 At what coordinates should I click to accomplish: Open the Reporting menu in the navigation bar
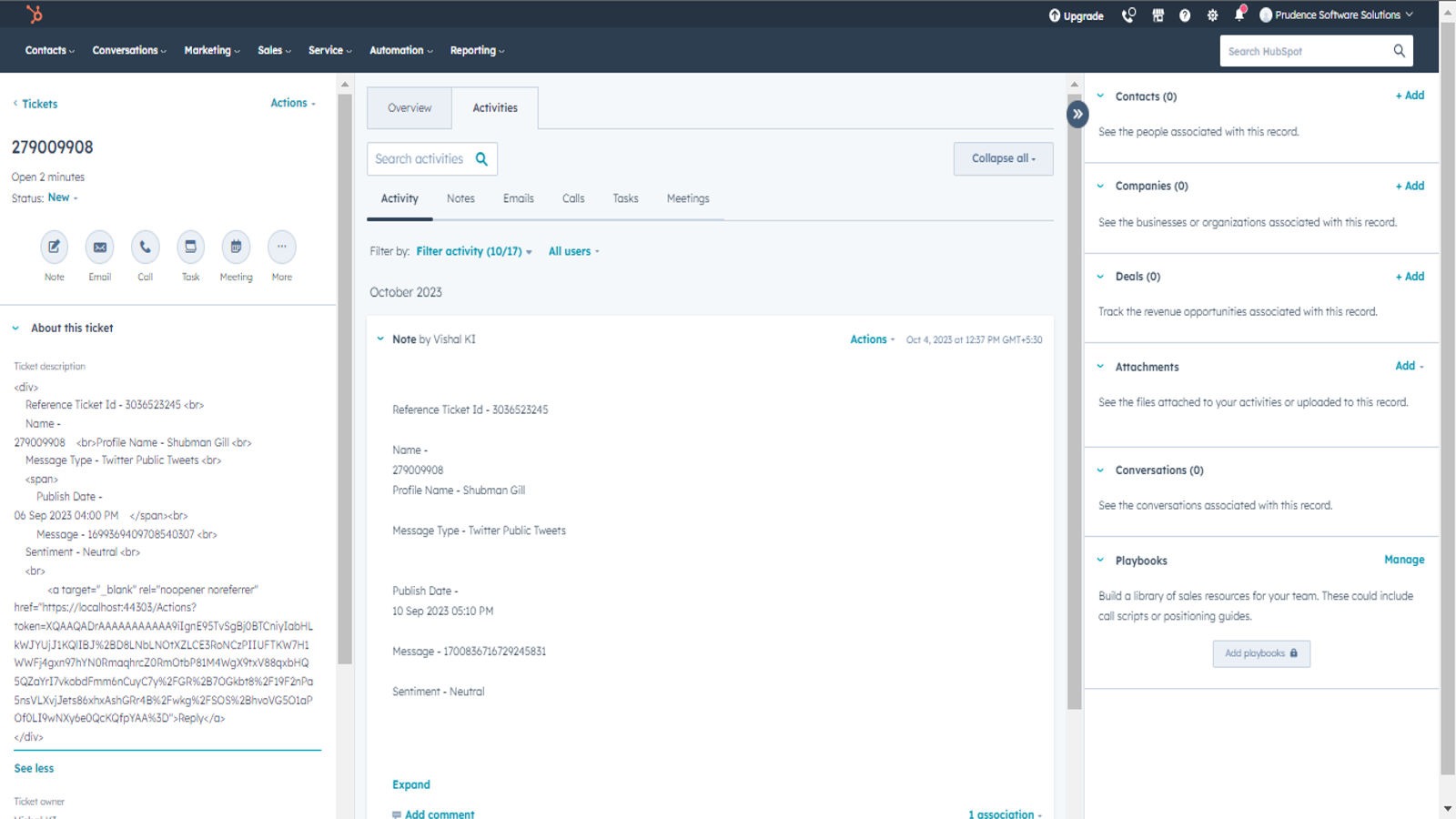(x=476, y=50)
